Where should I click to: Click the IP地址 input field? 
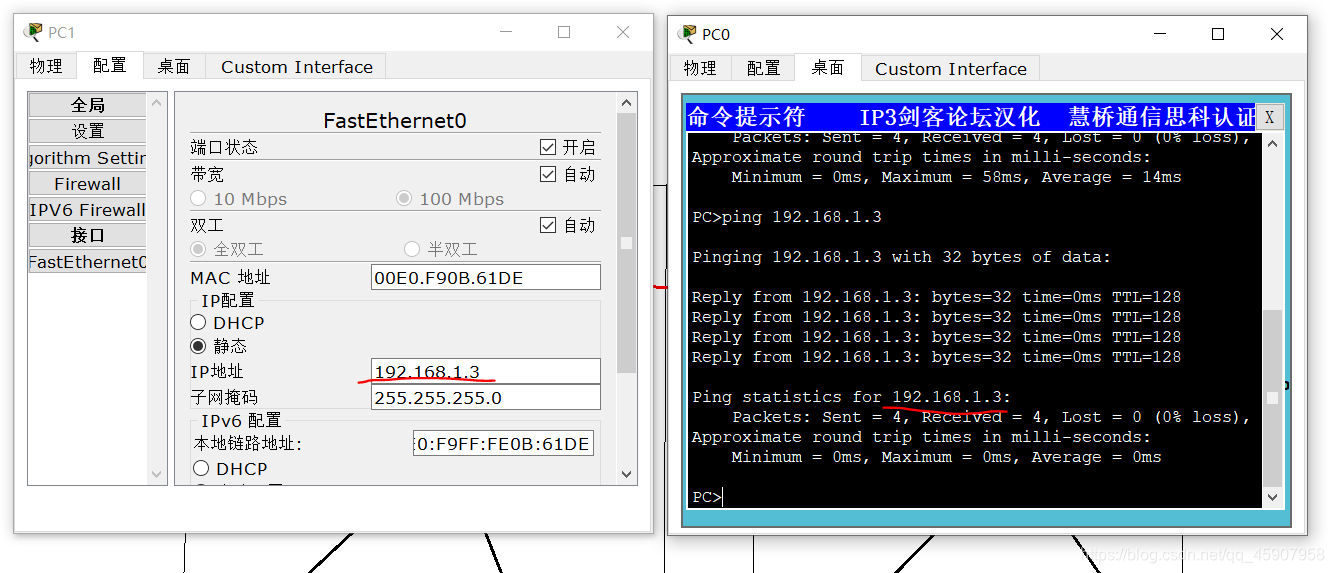tap(486, 372)
